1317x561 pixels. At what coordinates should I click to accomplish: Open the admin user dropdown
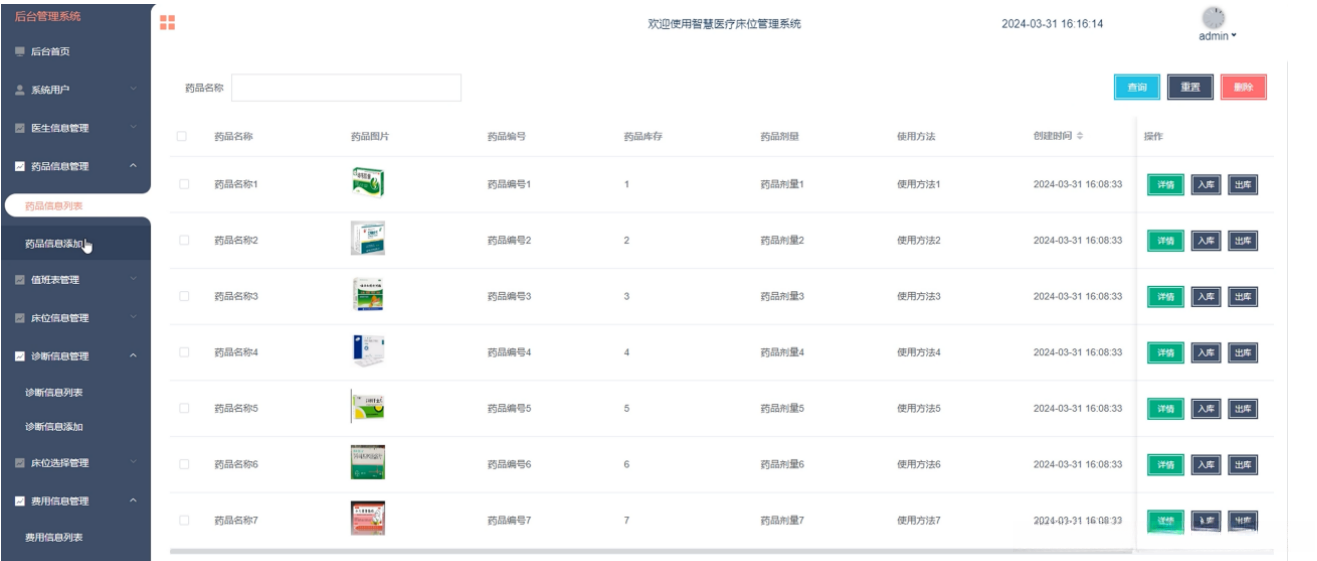pyautogui.click(x=1218, y=36)
